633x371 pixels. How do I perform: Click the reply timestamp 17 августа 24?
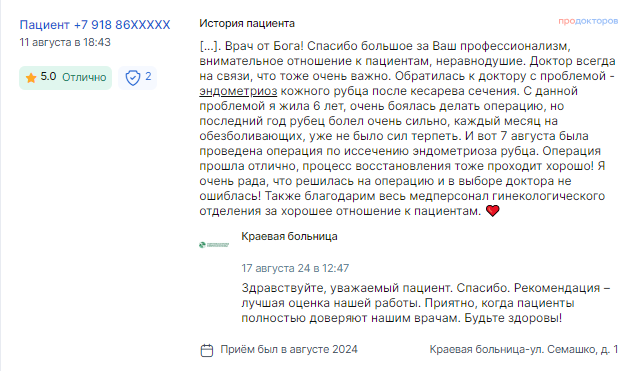pos(295,268)
